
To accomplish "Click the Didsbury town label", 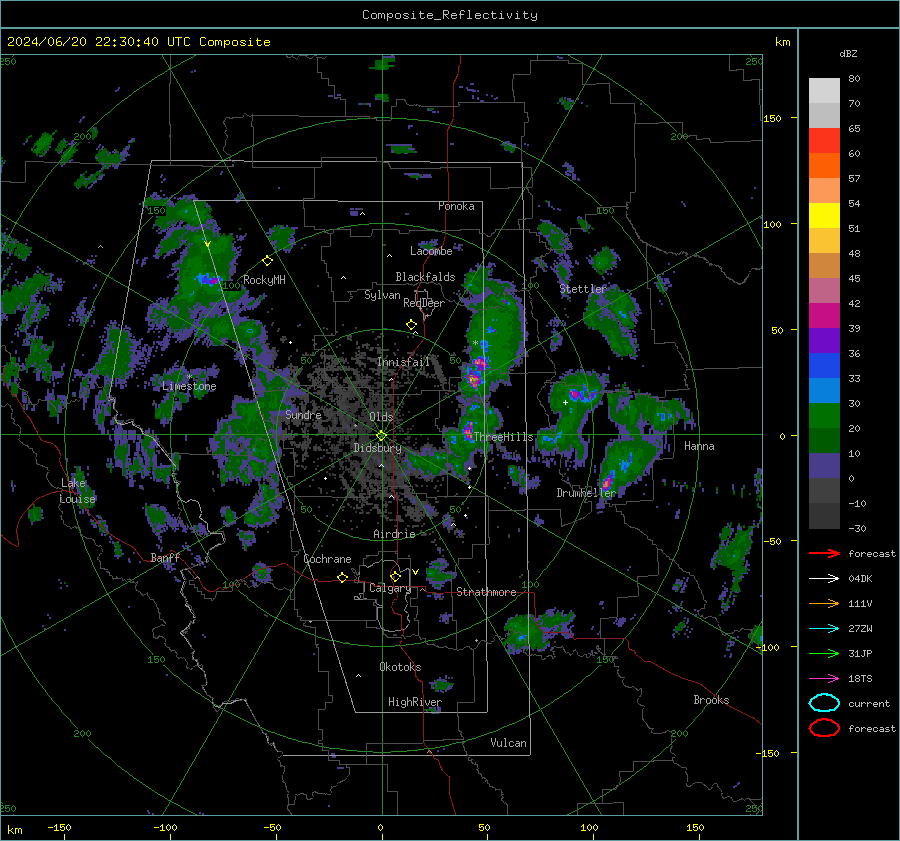I will coord(377,448).
